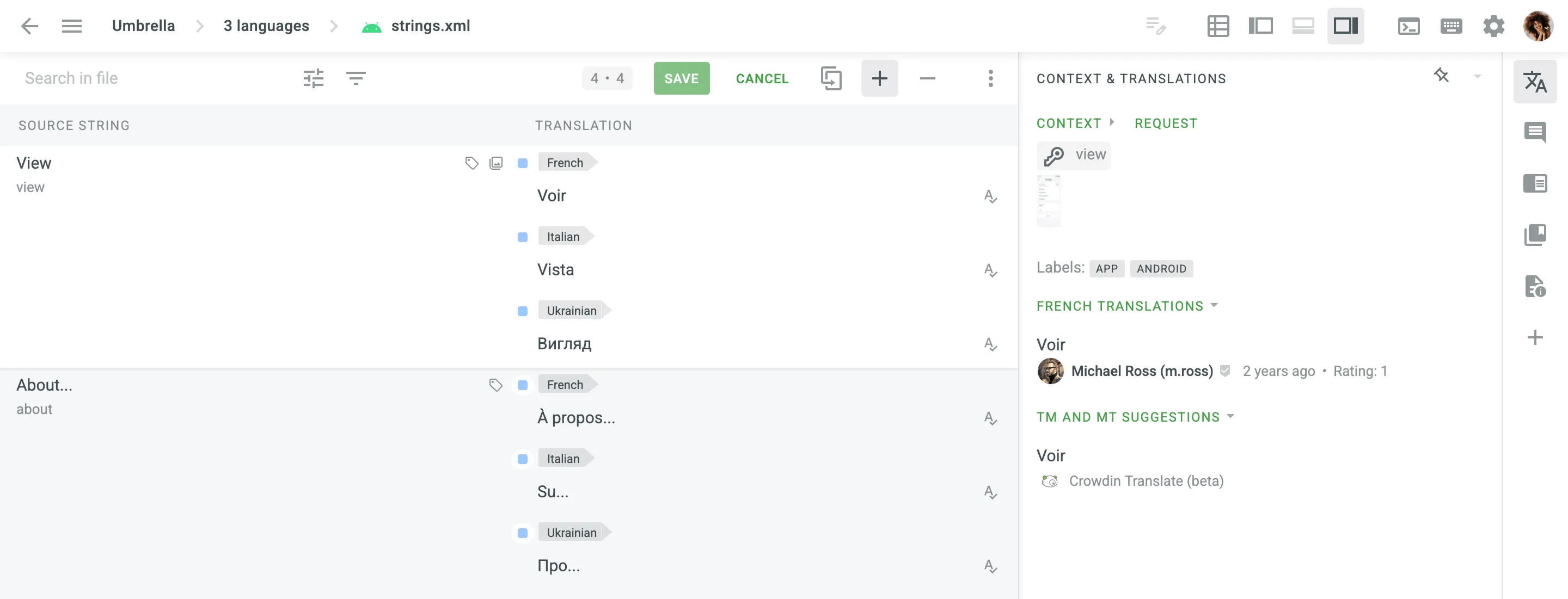Cancel the pending changes
Screen dimensions: 1568x599
pyautogui.click(x=762, y=78)
